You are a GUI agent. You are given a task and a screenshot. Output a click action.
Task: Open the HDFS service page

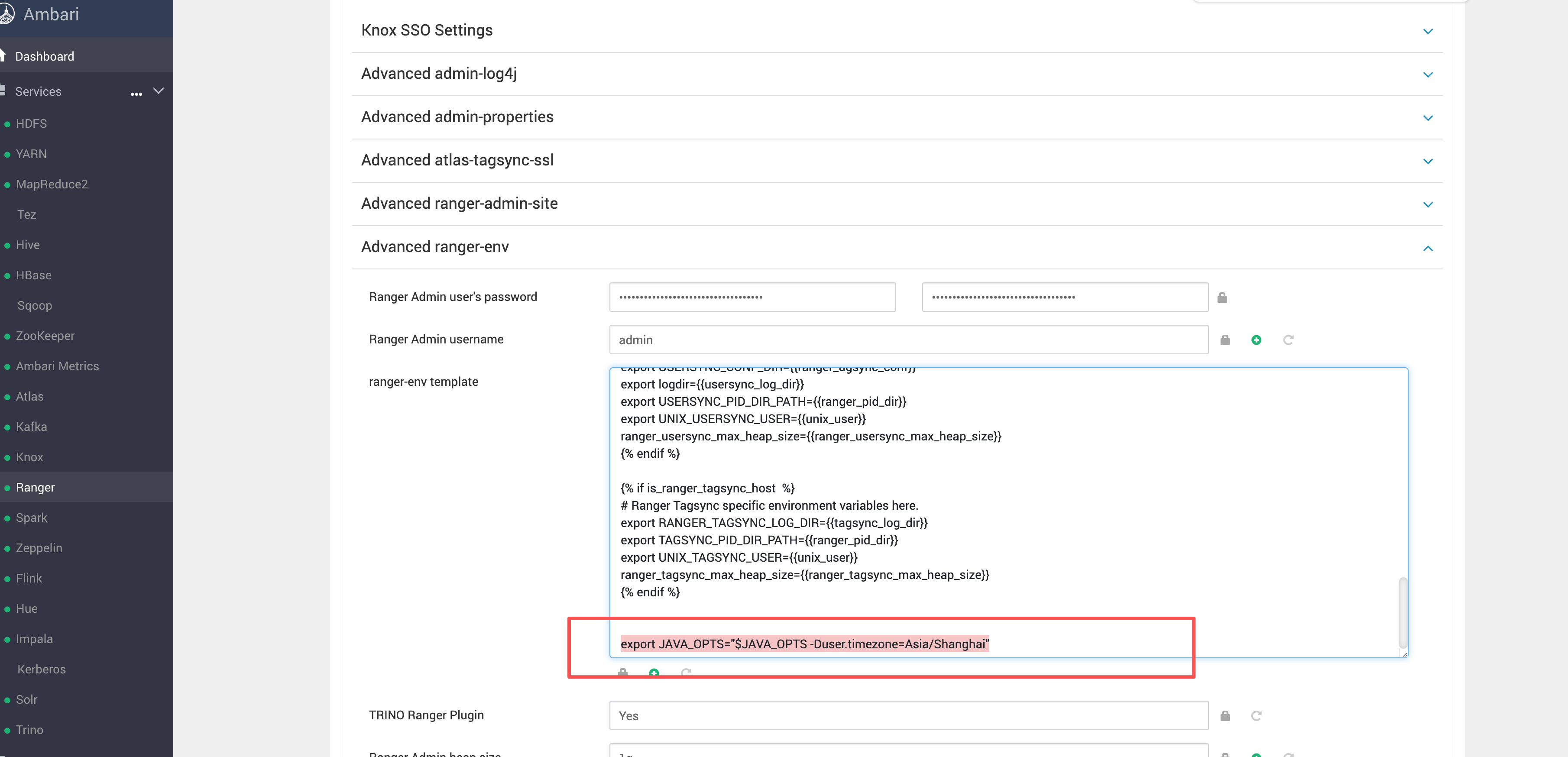tap(31, 123)
